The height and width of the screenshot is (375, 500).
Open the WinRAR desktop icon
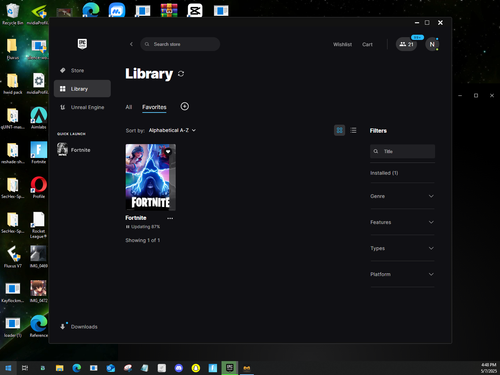tap(169, 10)
